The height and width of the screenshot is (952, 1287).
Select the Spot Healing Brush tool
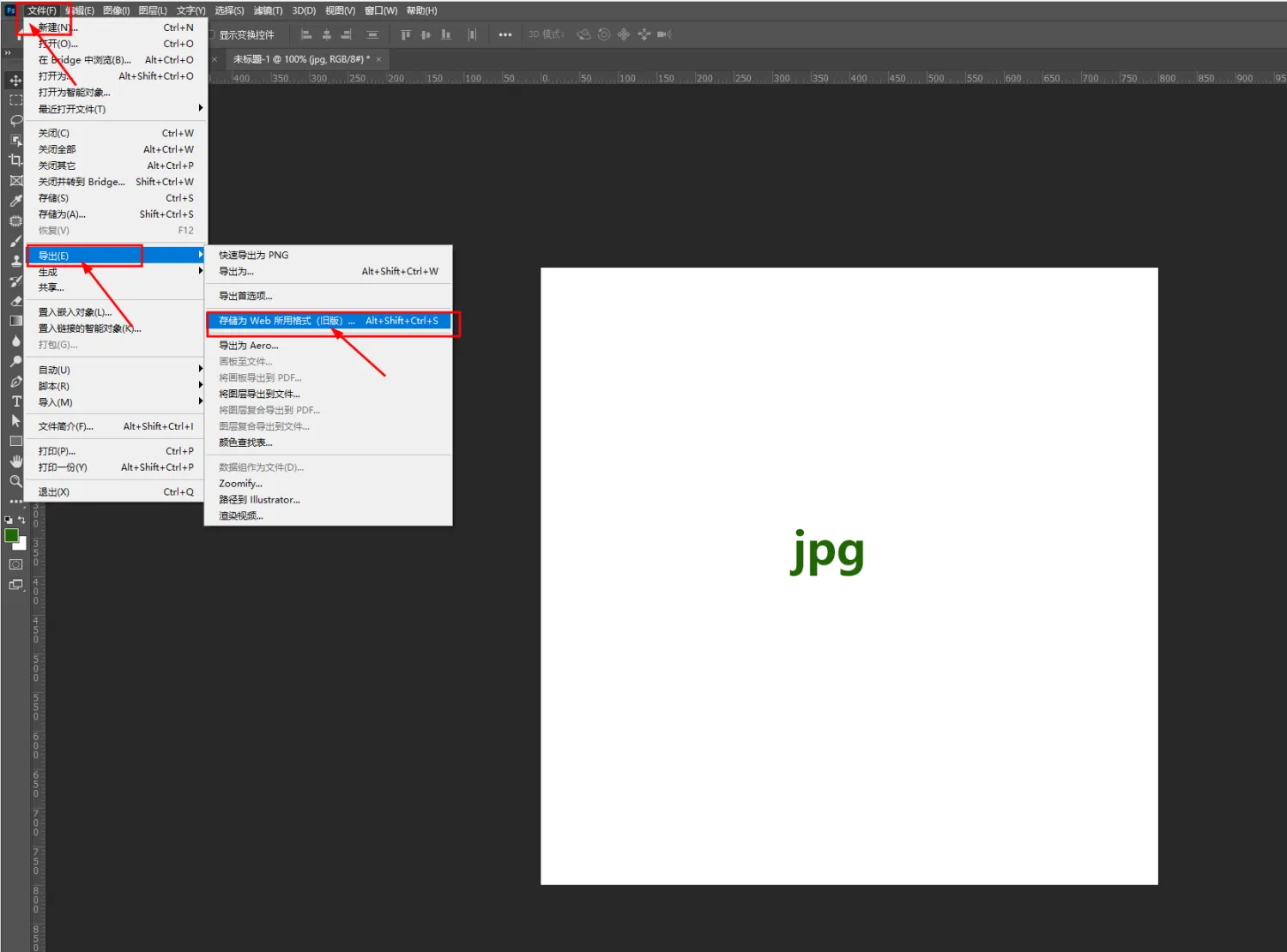click(15, 220)
